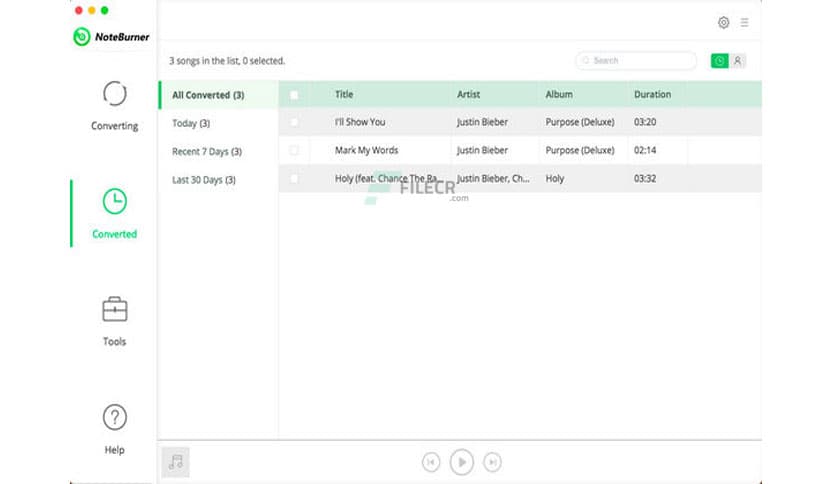Switch to green history clock view
This screenshot has width=836, height=484.
[x=719, y=61]
